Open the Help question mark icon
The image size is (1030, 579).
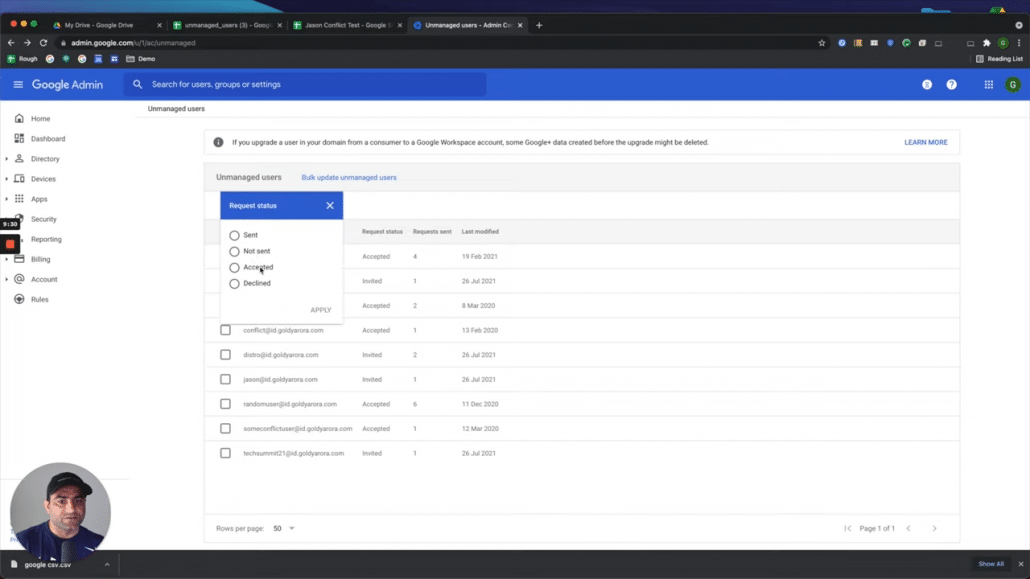point(951,85)
